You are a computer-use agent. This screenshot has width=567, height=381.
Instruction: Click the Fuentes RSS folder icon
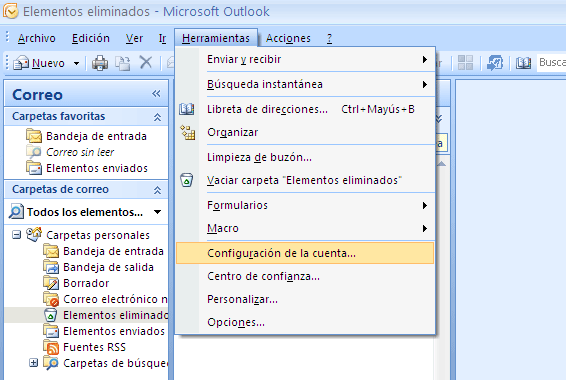point(51,347)
